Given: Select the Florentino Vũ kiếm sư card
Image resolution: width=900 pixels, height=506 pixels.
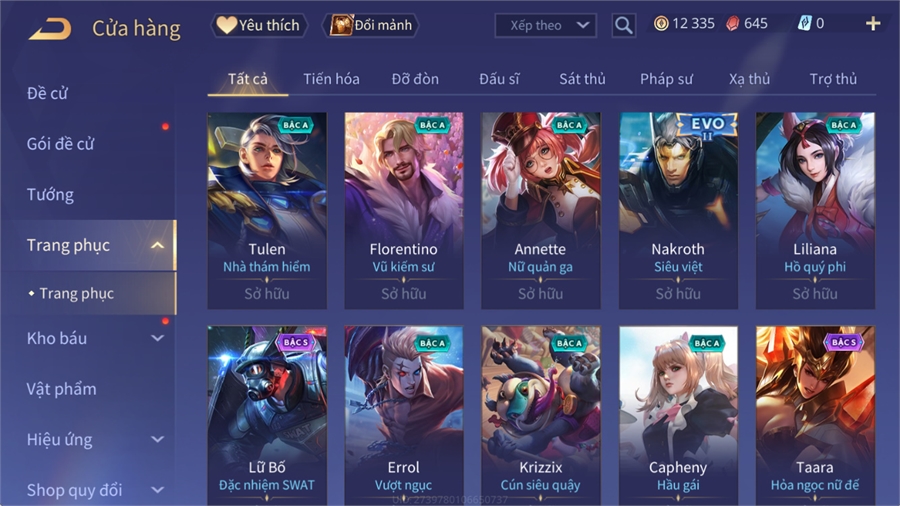Looking at the screenshot, I should (x=404, y=211).
